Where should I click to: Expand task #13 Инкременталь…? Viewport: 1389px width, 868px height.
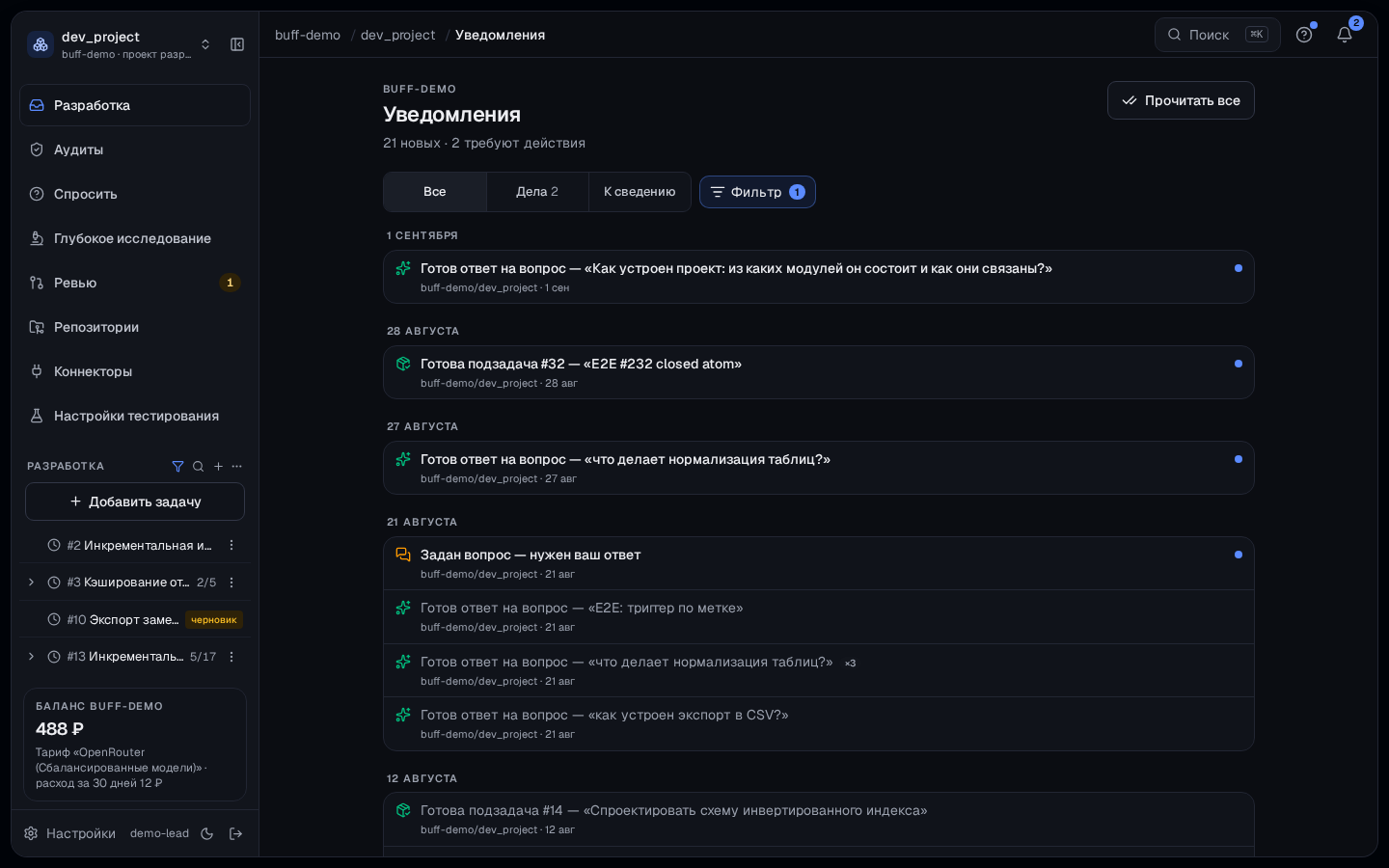[x=31, y=657]
